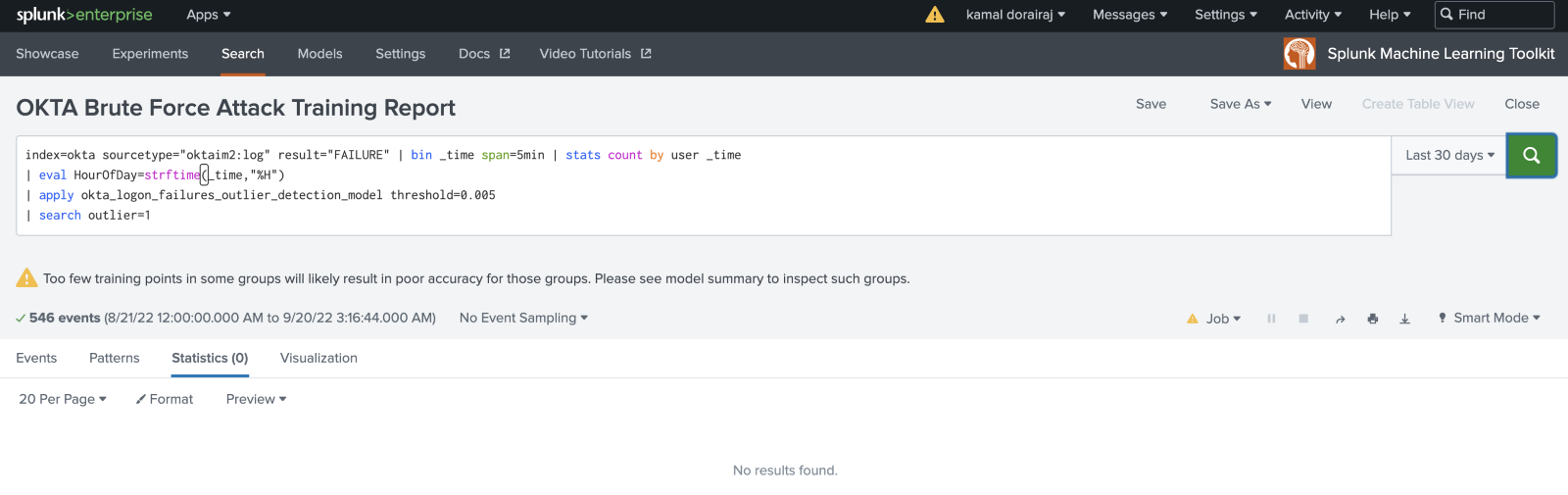Click the 'No results found.' message
Viewport: 1568px width, 495px height.
785,470
